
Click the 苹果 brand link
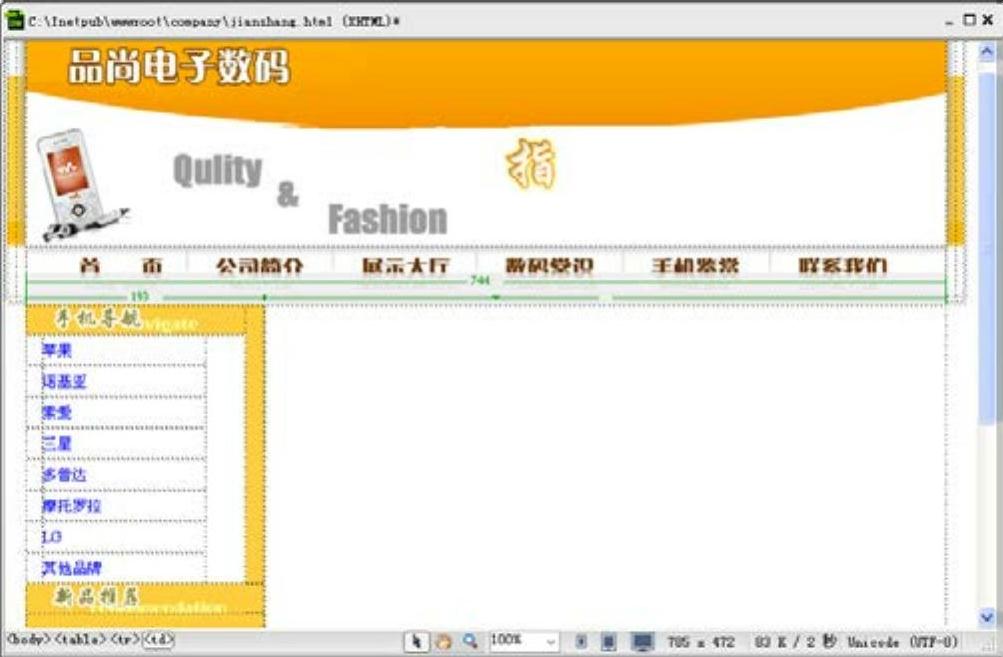(57, 351)
